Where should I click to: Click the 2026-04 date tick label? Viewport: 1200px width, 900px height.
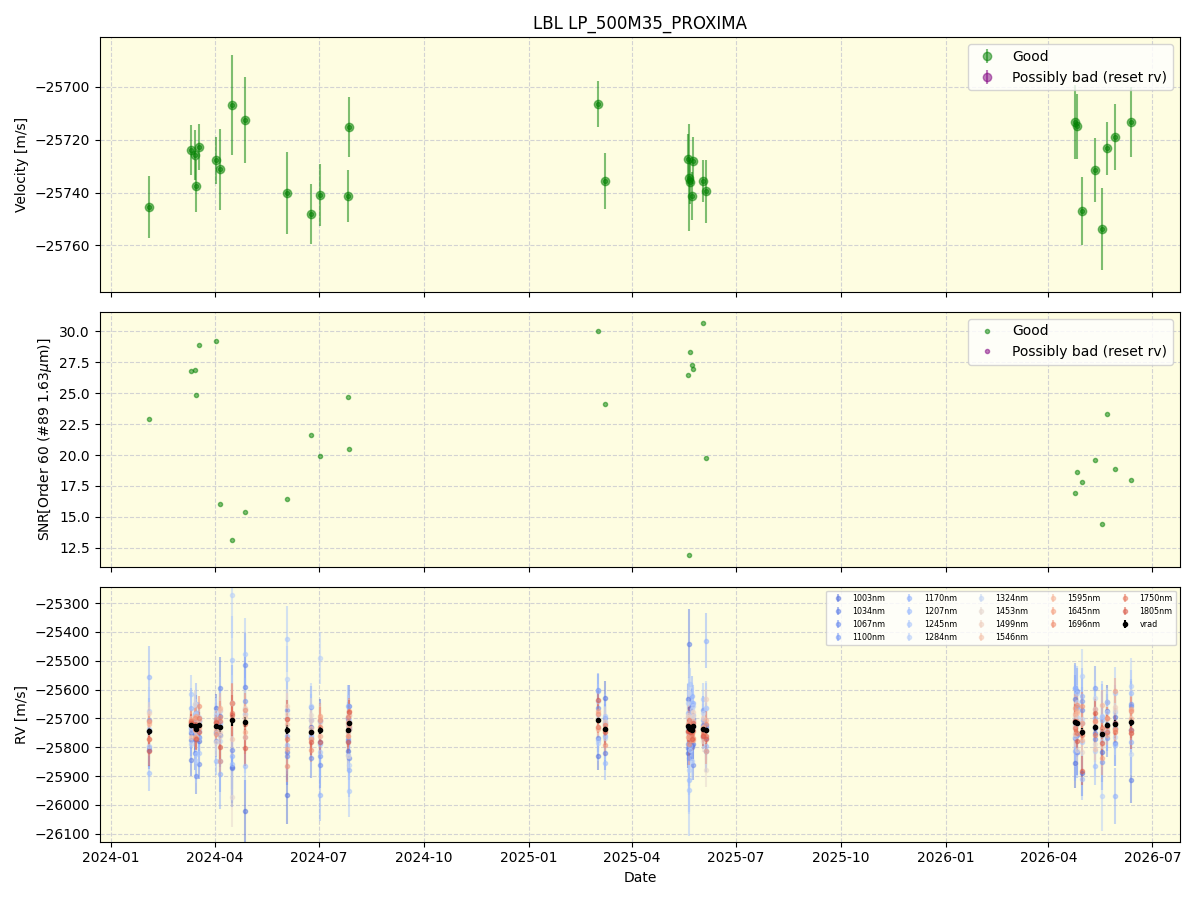(x=1049, y=857)
